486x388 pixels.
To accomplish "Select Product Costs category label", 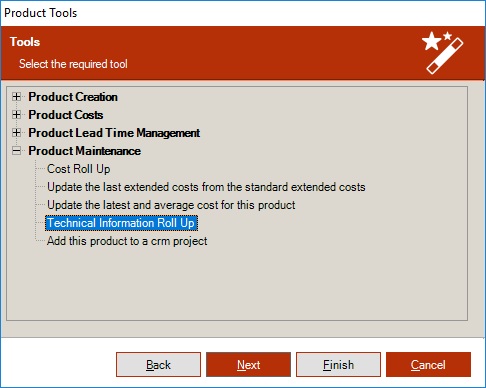I will coord(66,115).
